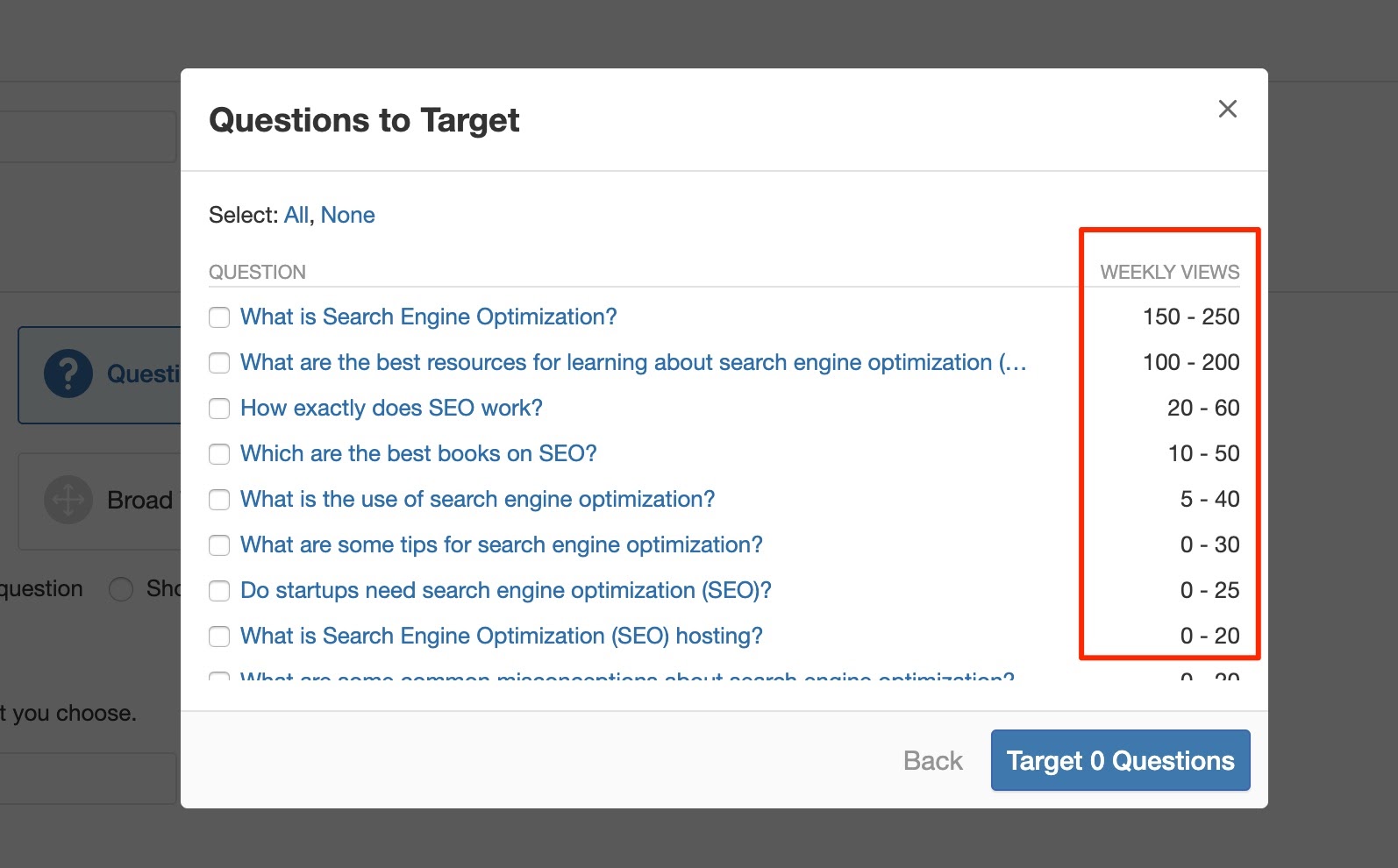Deselect everything using the None link
The width and height of the screenshot is (1398, 868).
pyautogui.click(x=347, y=215)
